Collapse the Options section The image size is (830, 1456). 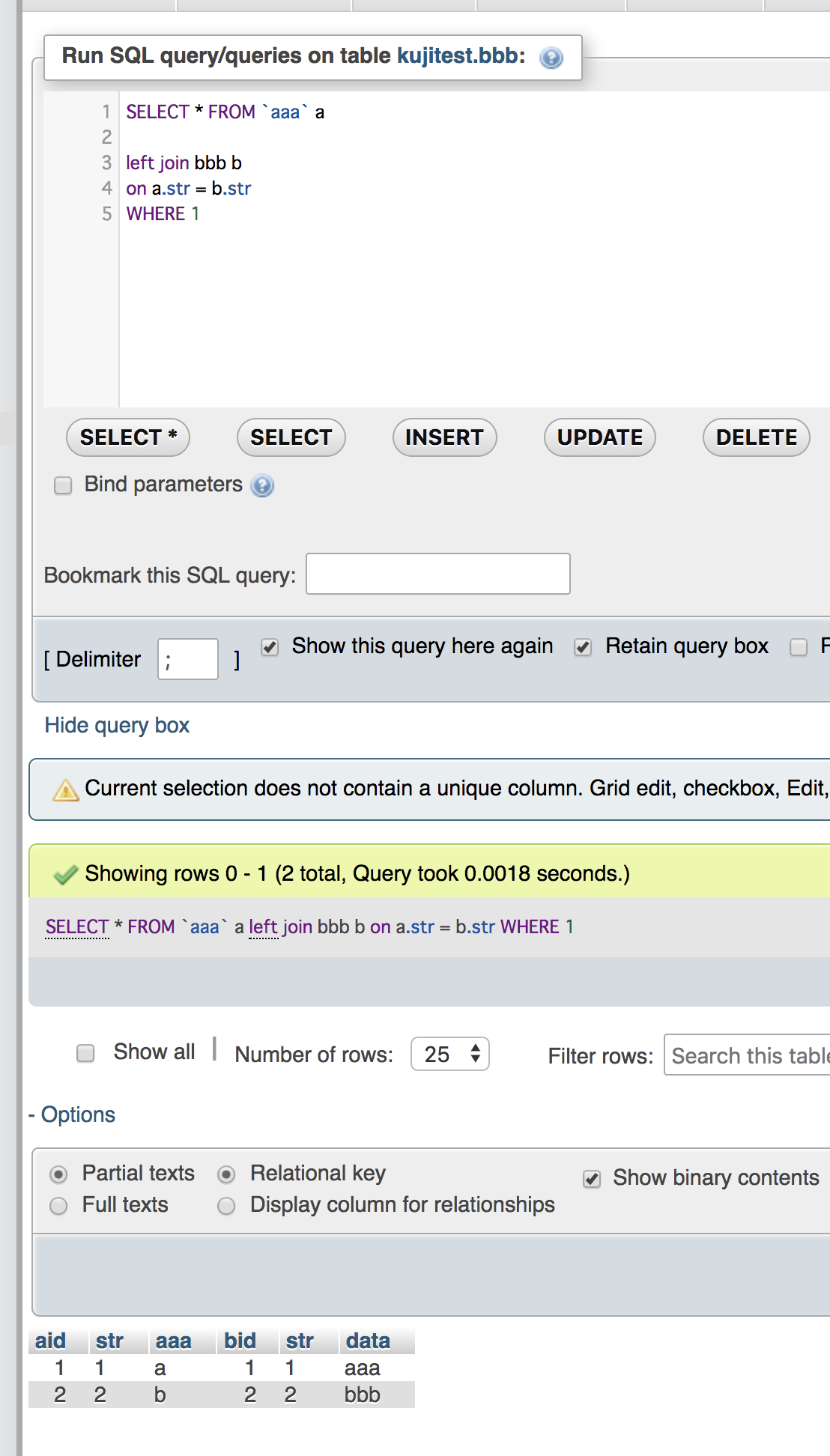[72, 1114]
